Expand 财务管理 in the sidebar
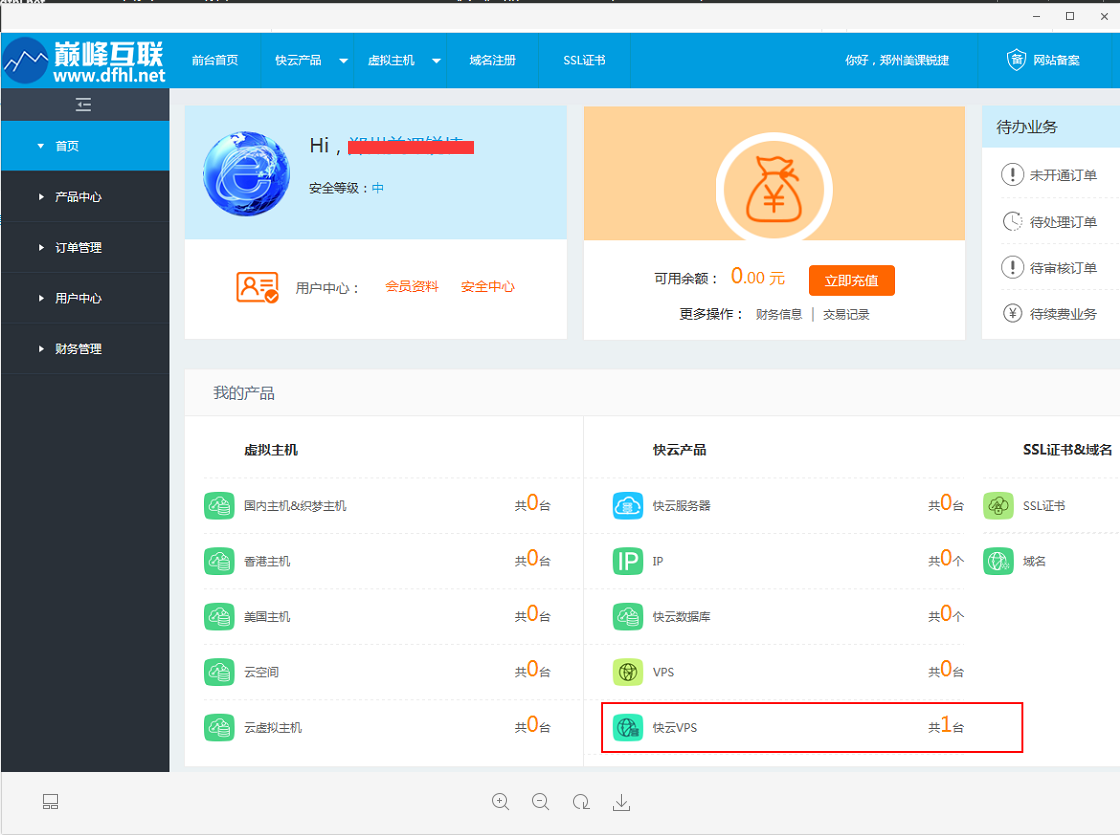This screenshot has height=835, width=1120. (x=85, y=349)
